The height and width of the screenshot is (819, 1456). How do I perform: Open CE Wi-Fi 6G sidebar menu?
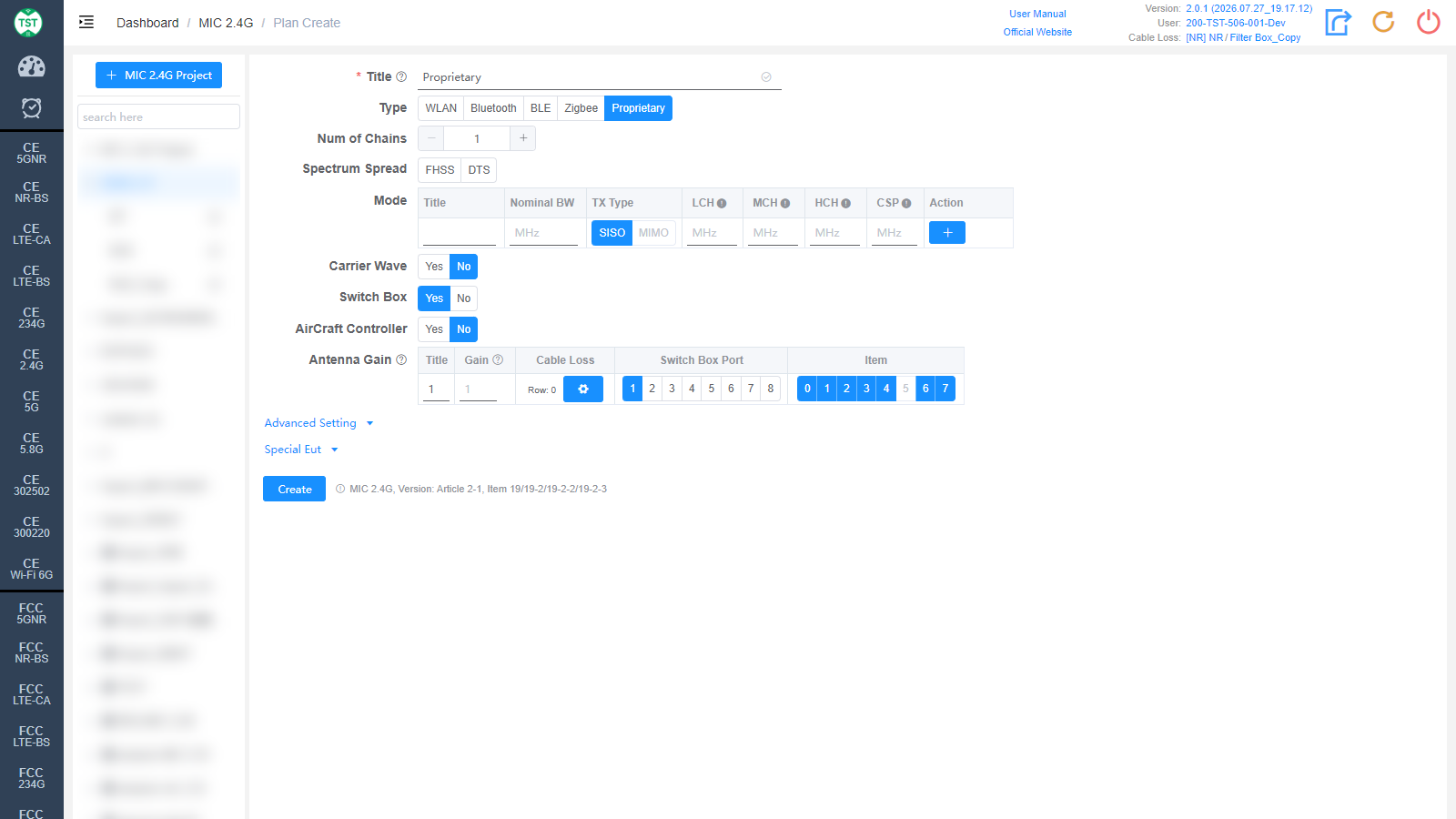32,569
